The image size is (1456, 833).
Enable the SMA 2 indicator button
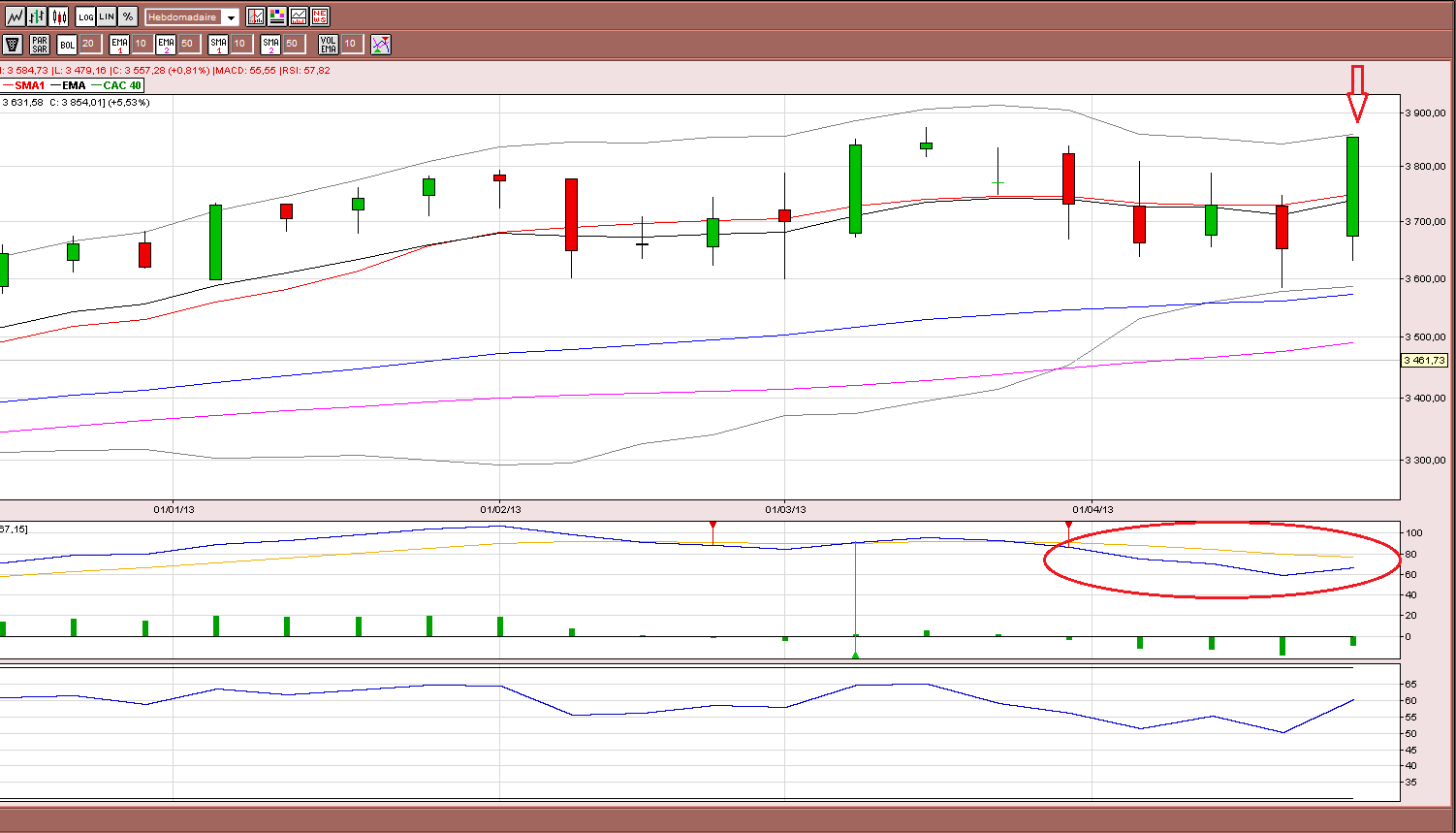[270, 44]
